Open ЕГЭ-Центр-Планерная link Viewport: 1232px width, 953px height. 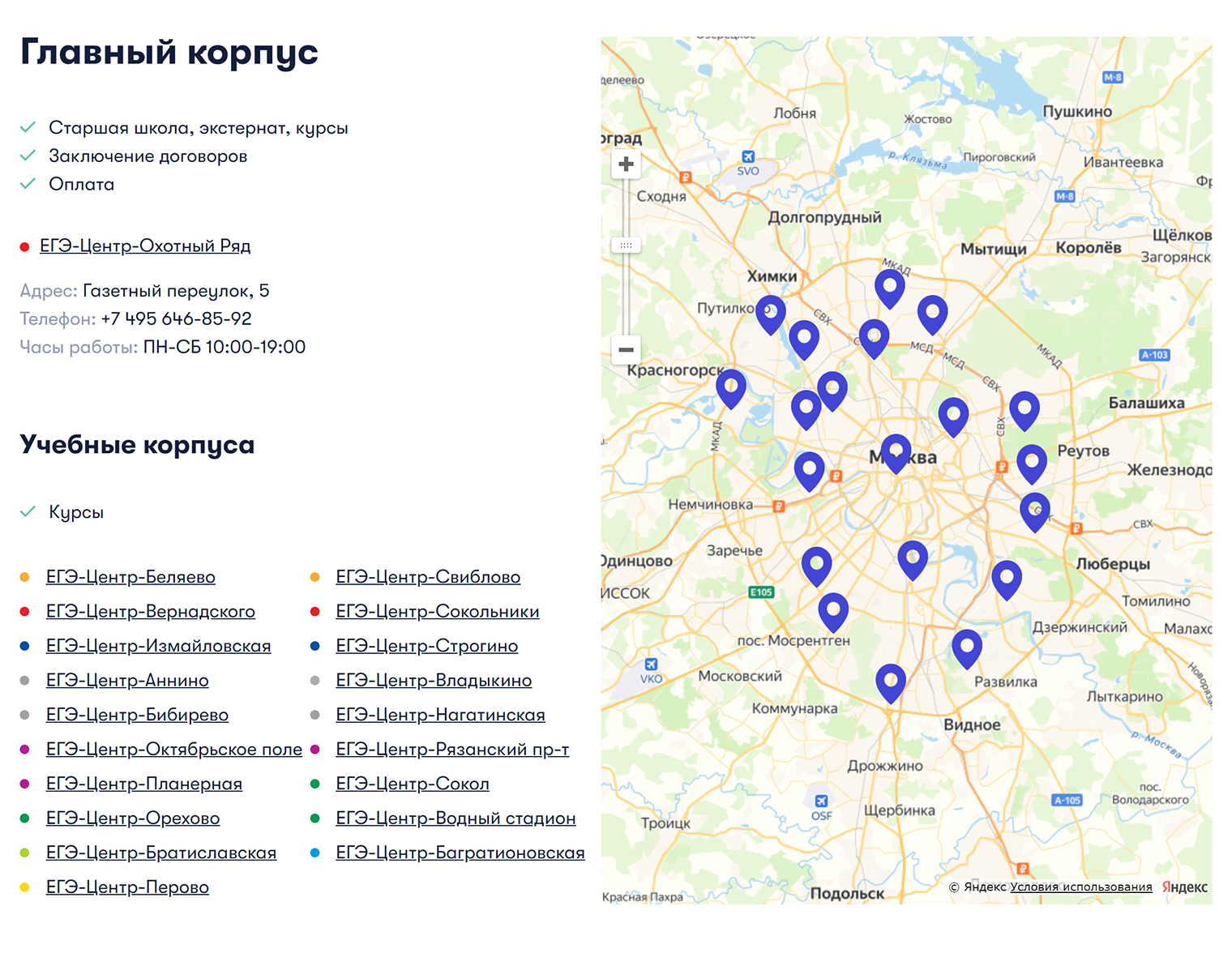pos(144,784)
